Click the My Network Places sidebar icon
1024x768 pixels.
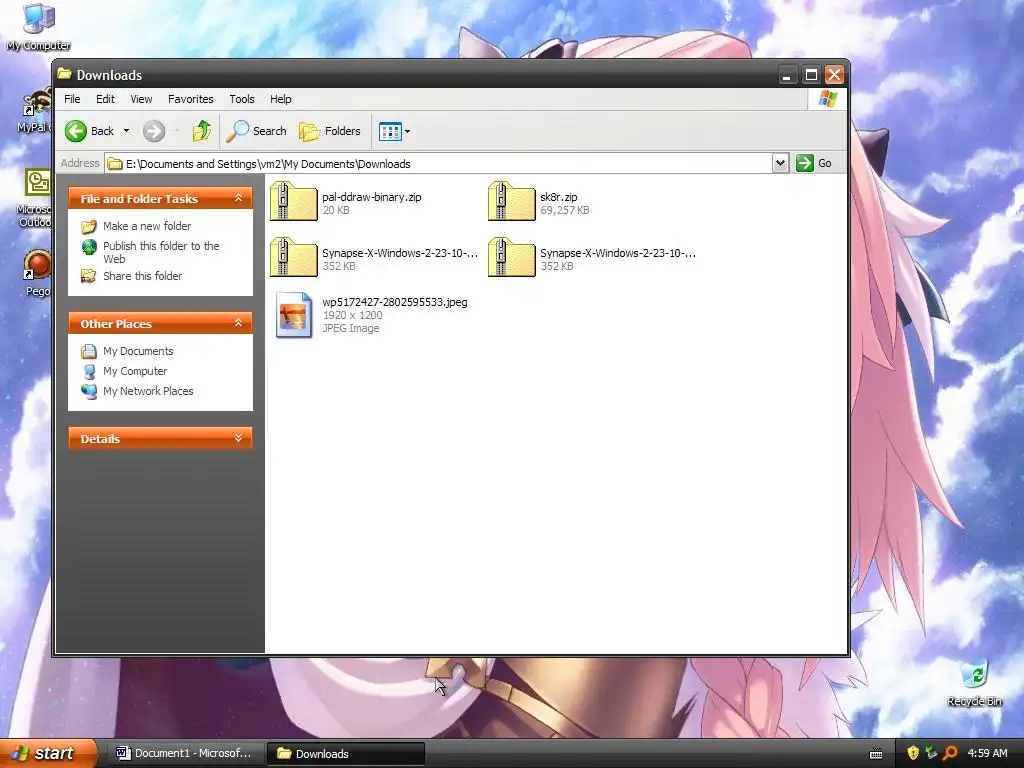89,391
